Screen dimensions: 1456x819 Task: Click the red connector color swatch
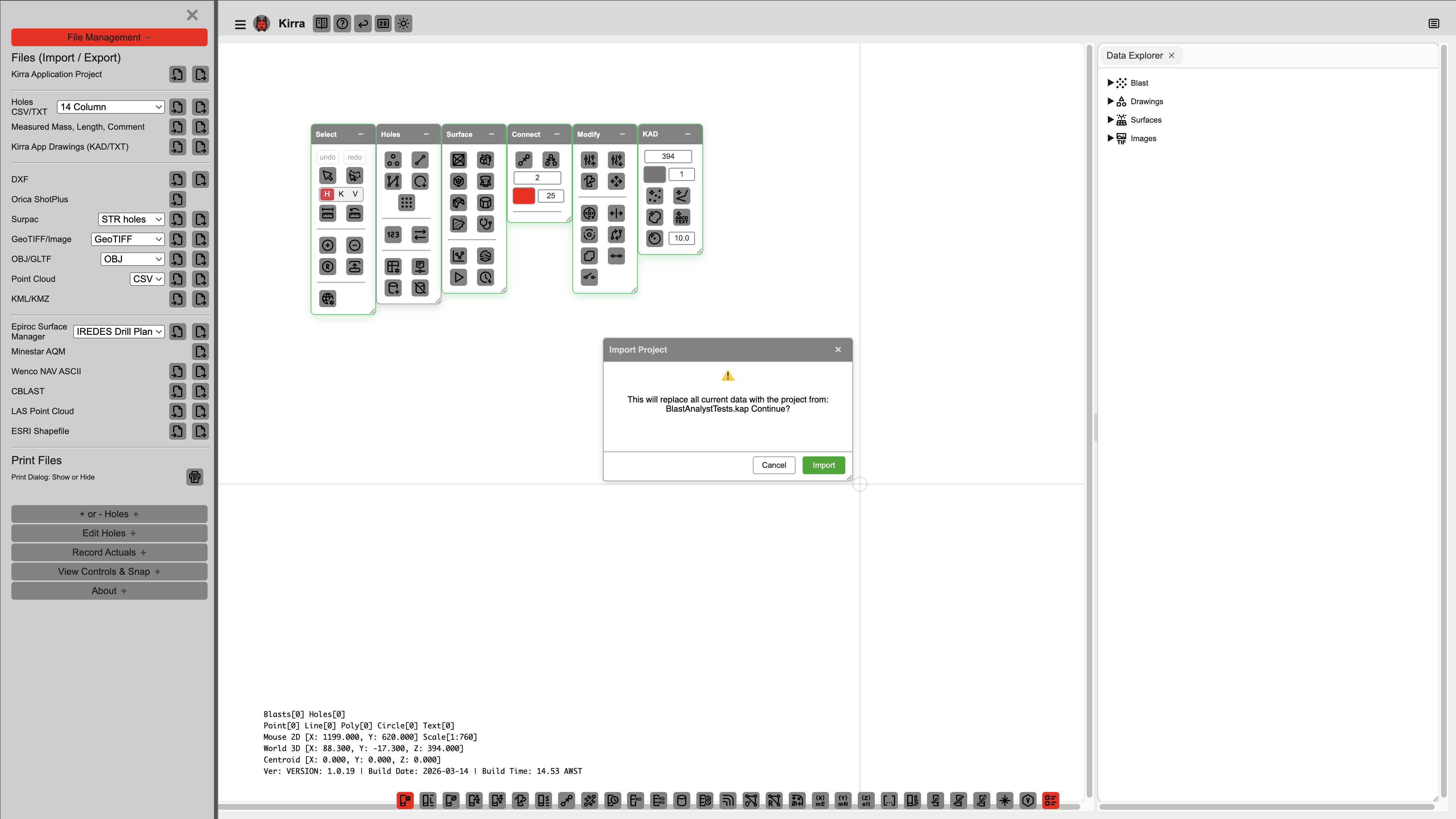tap(523, 196)
